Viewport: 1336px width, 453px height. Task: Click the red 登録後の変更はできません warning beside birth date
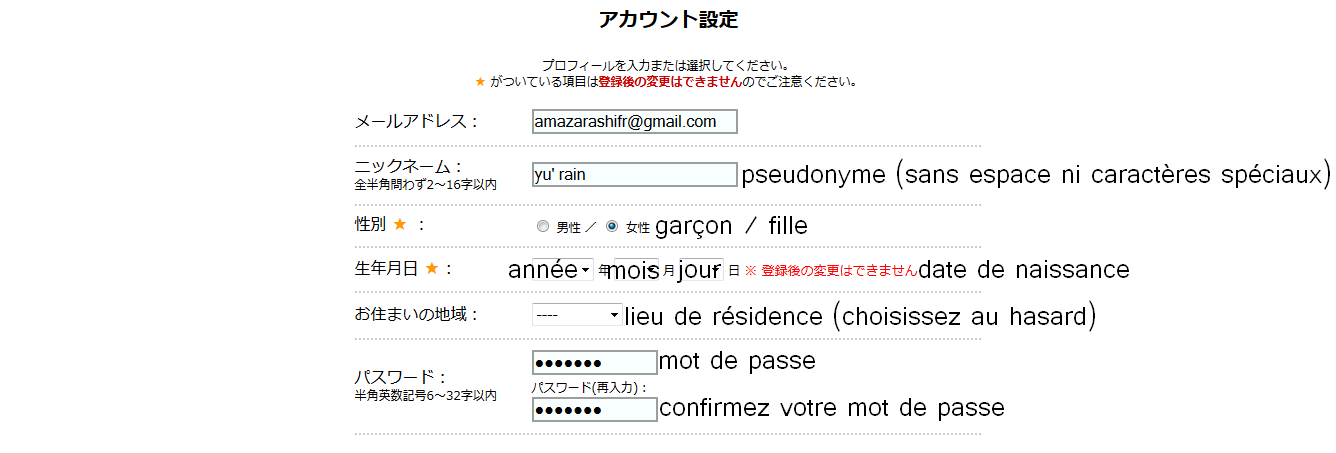[838, 271]
